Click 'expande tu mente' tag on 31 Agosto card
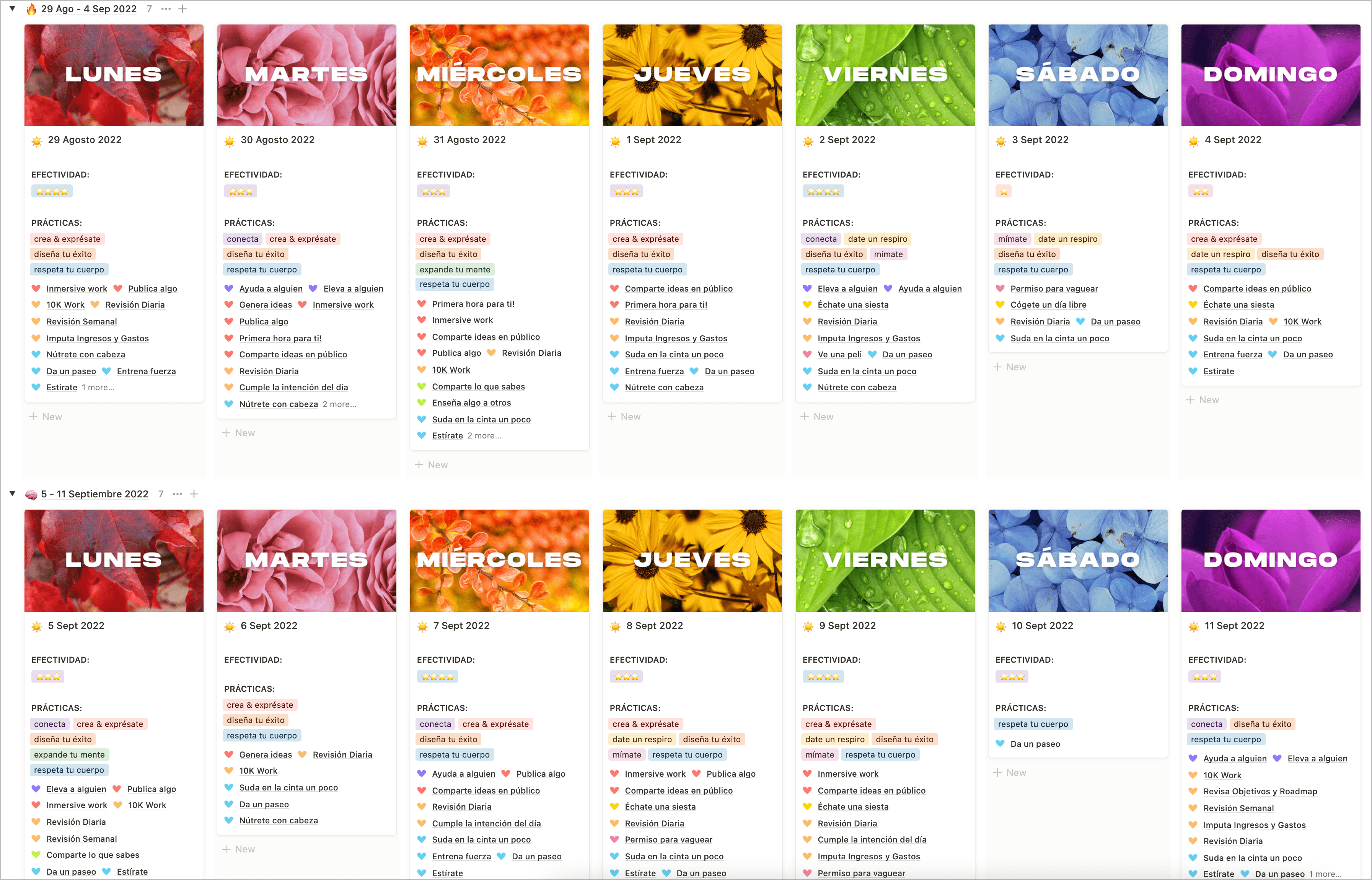Screen dimensions: 1372x880 pos(455,269)
